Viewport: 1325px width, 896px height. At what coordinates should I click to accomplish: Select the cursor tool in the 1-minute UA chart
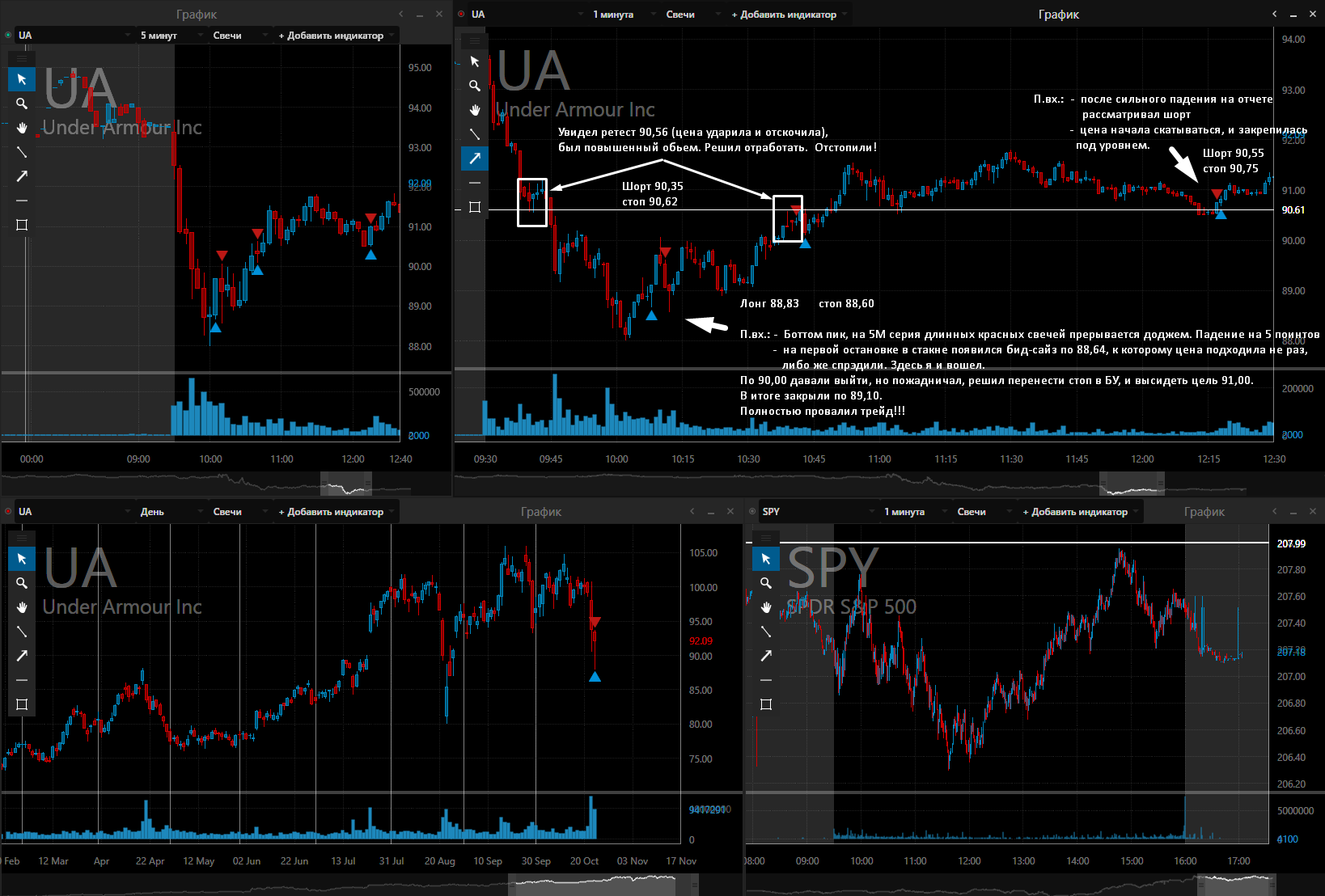(475, 61)
